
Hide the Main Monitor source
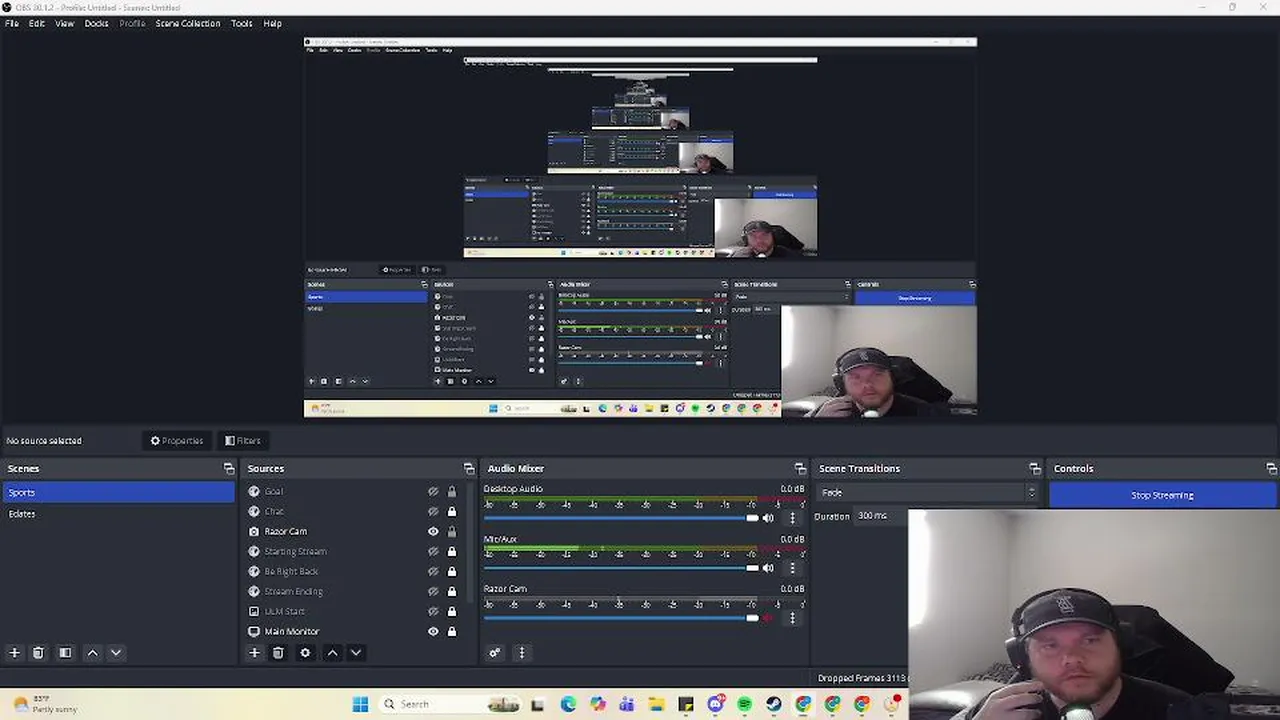click(x=433, y=631)
